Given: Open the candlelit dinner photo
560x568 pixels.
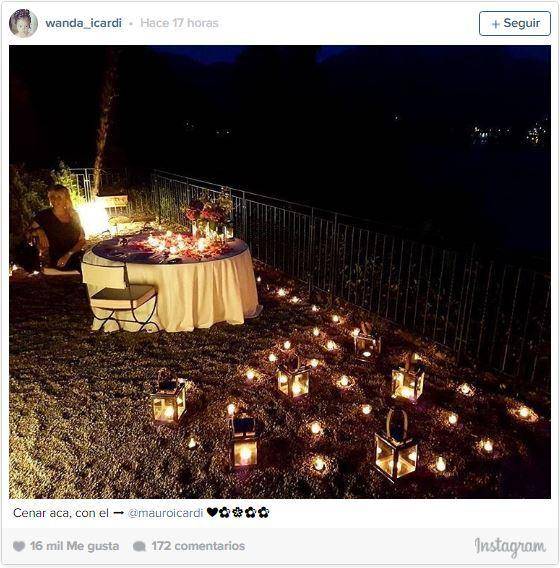Looking at the screenshot, I should tap(280, 272).
